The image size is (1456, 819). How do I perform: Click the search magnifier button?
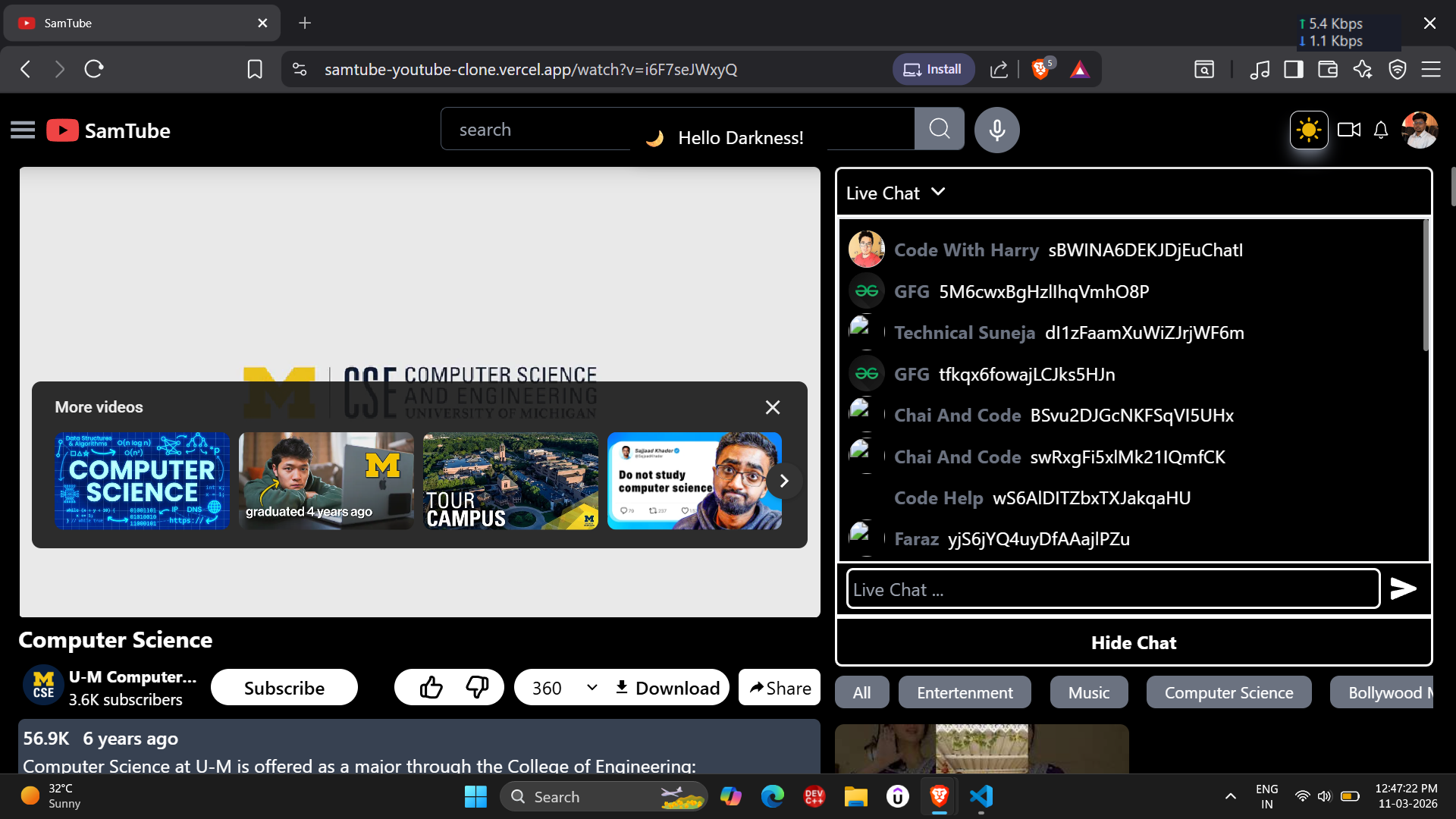[x=939, y=129]
